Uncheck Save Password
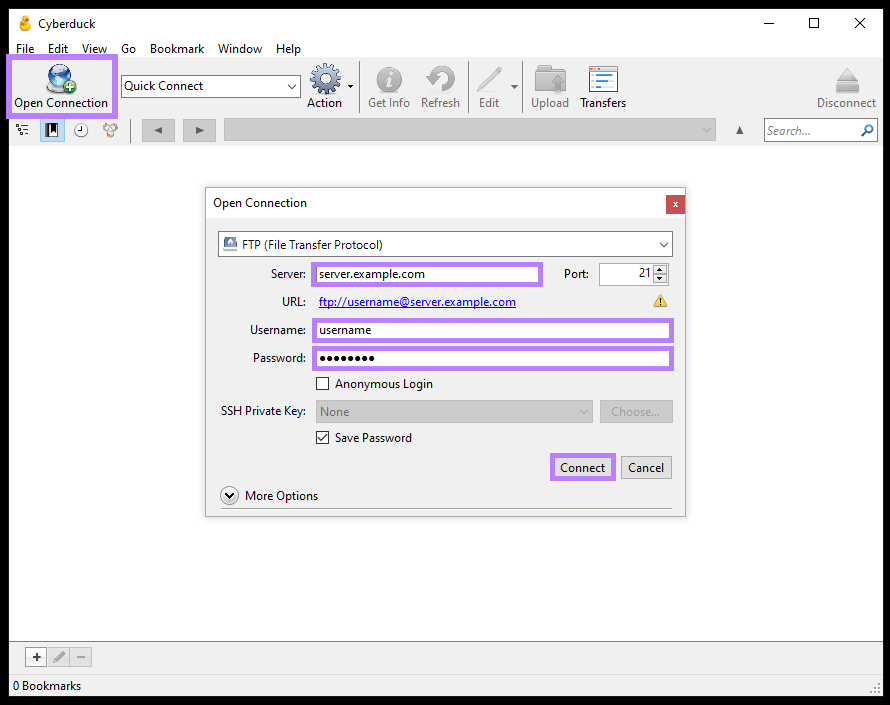The height and width of the screenshot is (705, 890). point(322,437)
